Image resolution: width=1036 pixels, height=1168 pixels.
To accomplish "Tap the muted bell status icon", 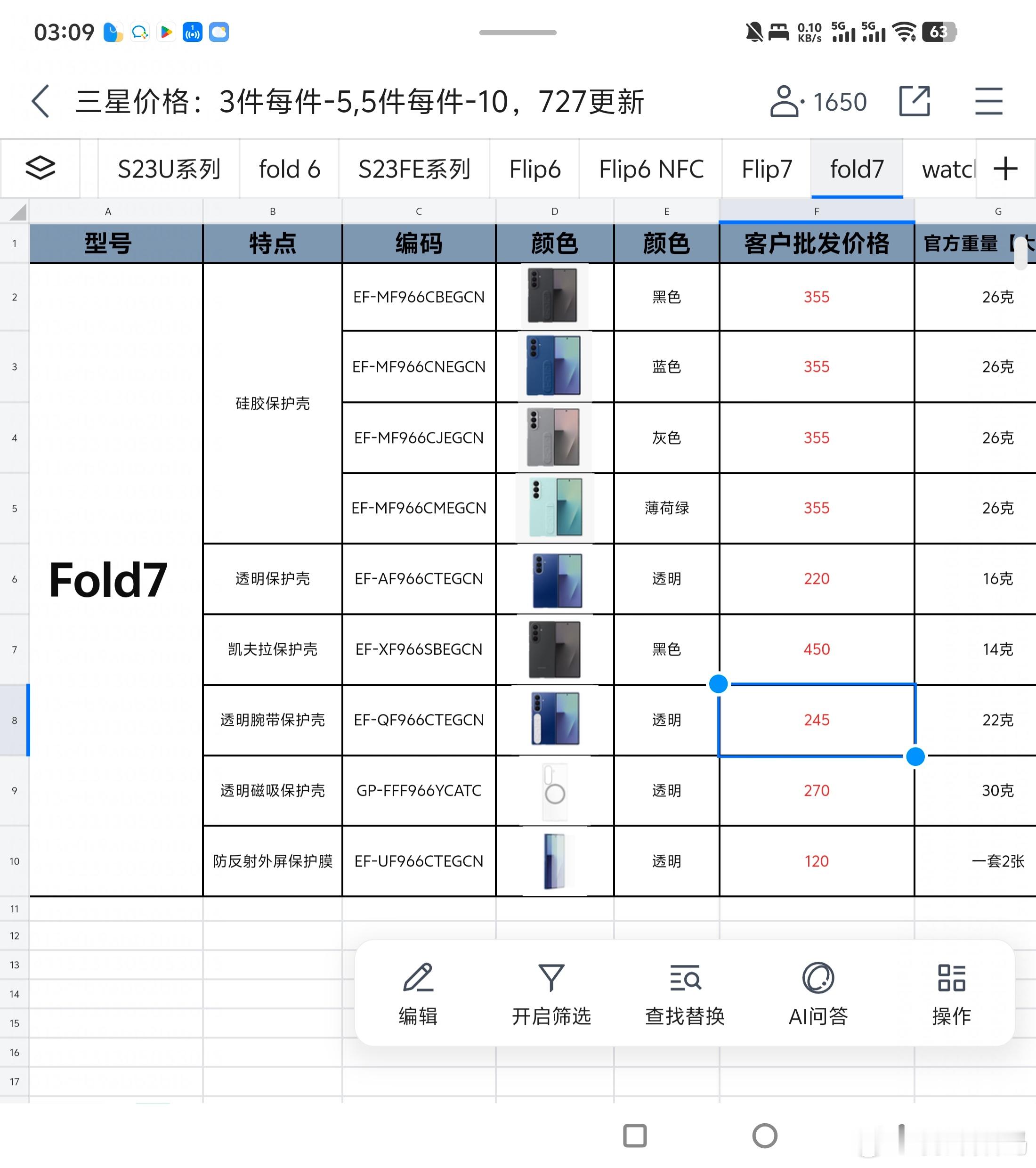I will point(754,32).
